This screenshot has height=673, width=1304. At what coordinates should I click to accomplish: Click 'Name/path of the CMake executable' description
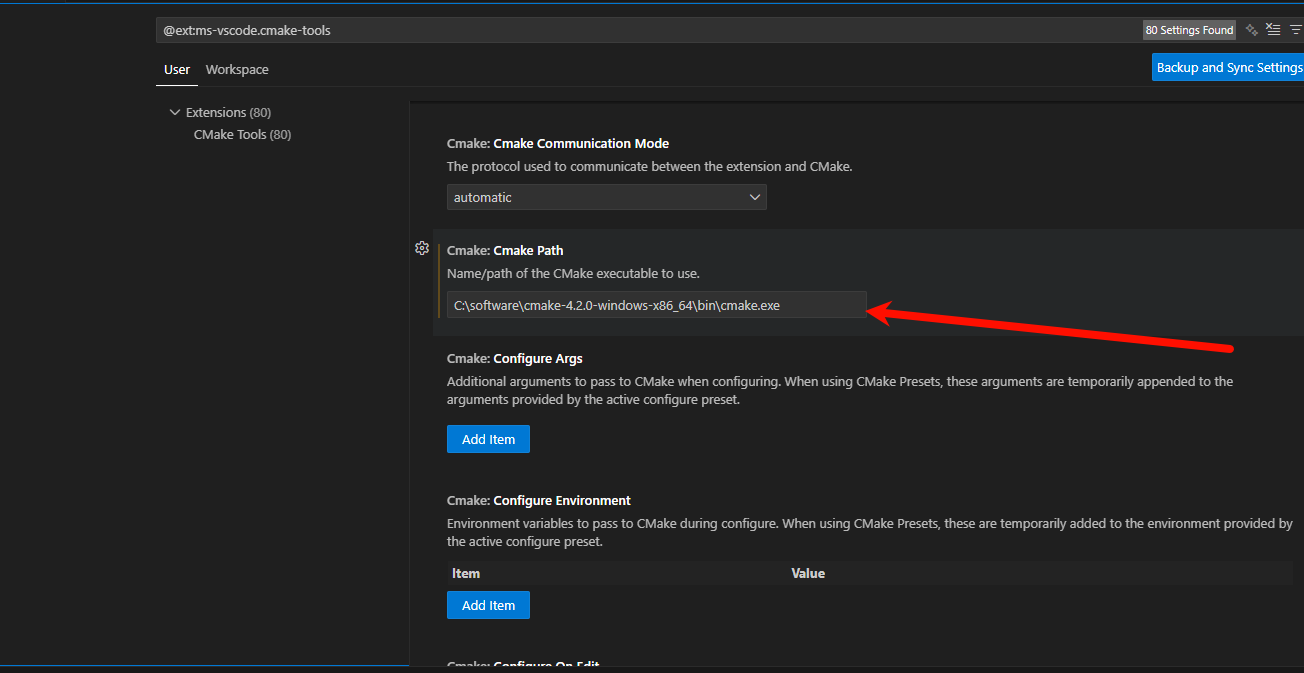(573, 273)
